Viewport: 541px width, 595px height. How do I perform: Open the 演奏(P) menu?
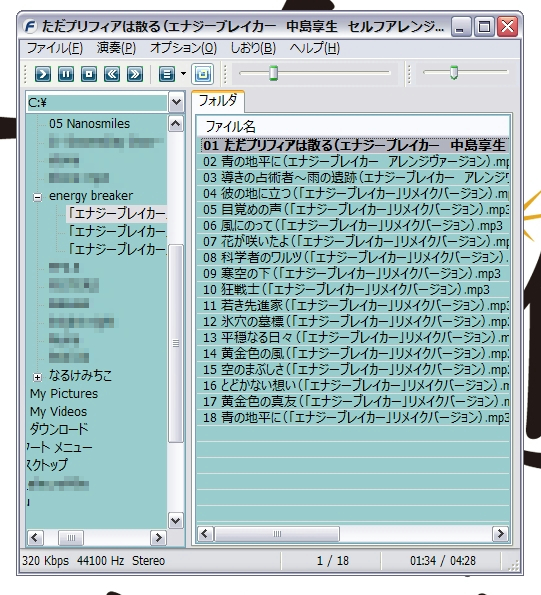click(116, 48)
